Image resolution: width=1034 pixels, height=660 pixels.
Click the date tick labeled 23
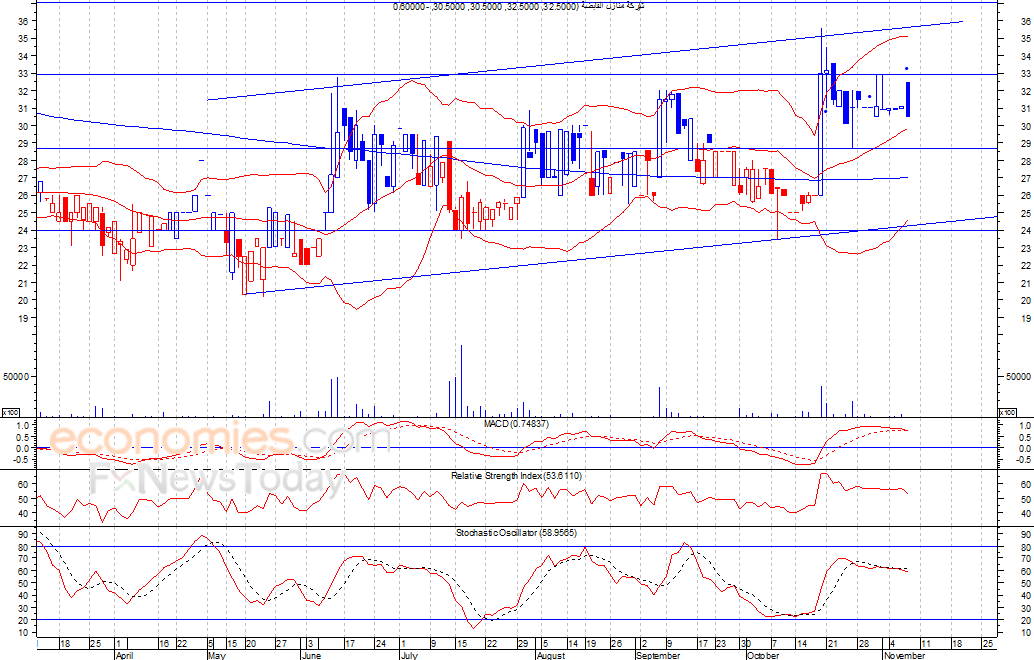721,644
